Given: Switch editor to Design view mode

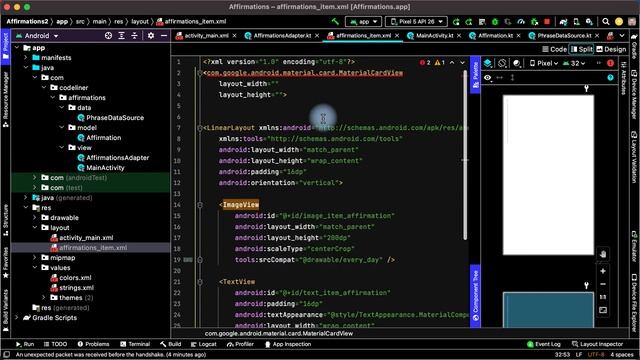Looking at the screenshot, I should click(611, 49).
